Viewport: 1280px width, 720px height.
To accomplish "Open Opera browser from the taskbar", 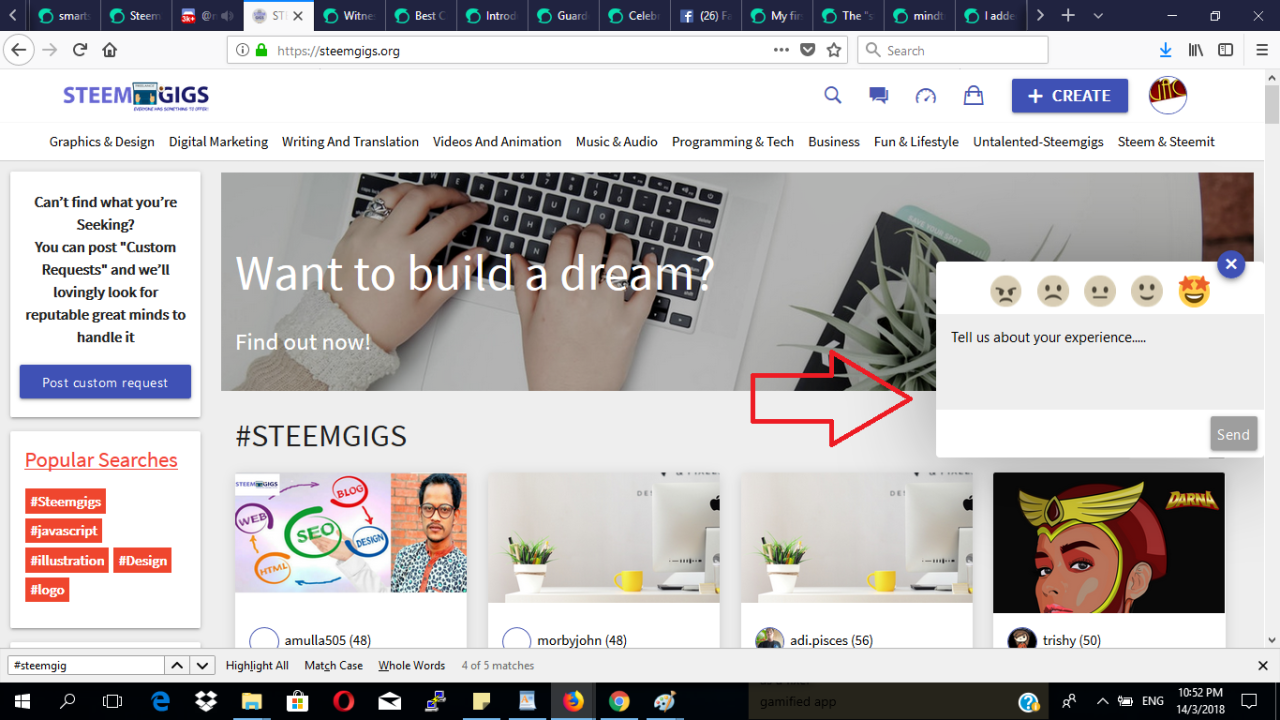I will [343, 701].
